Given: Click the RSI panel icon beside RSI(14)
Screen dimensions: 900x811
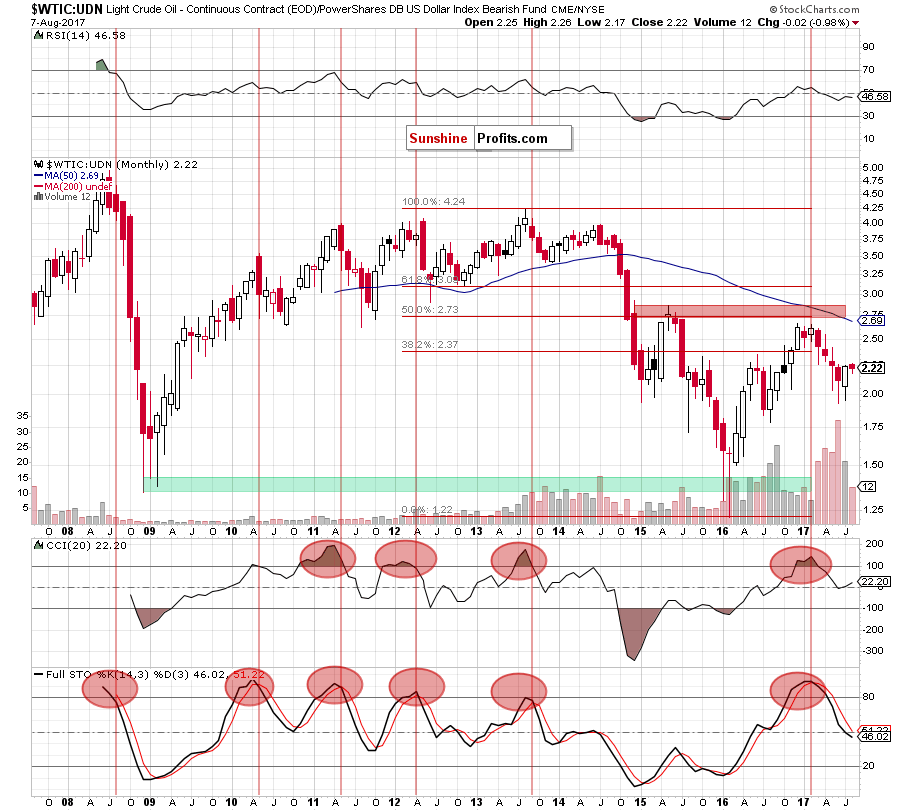Looking at the screenshot, I should [x=38, y=36].
